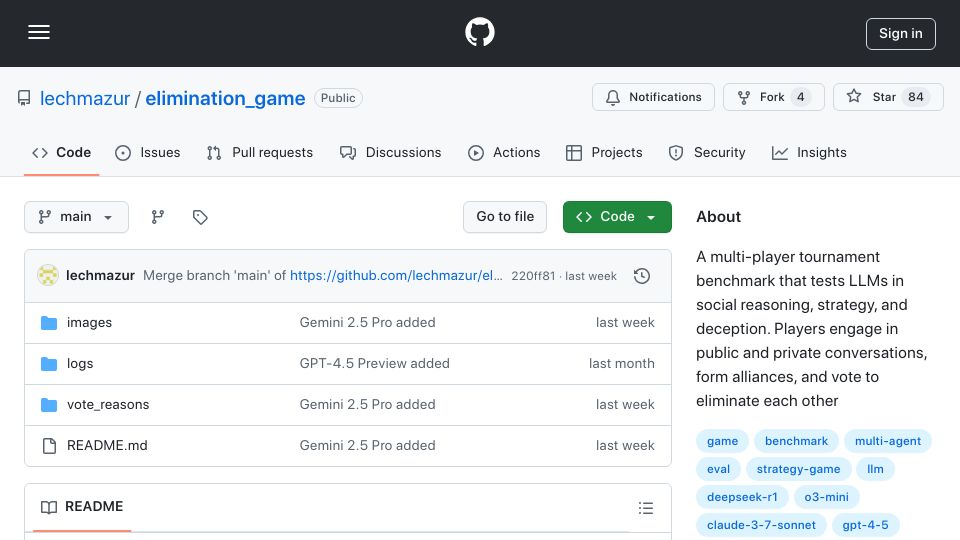
Task: Select the README tab heading
Action: click(x=82, y=507)
